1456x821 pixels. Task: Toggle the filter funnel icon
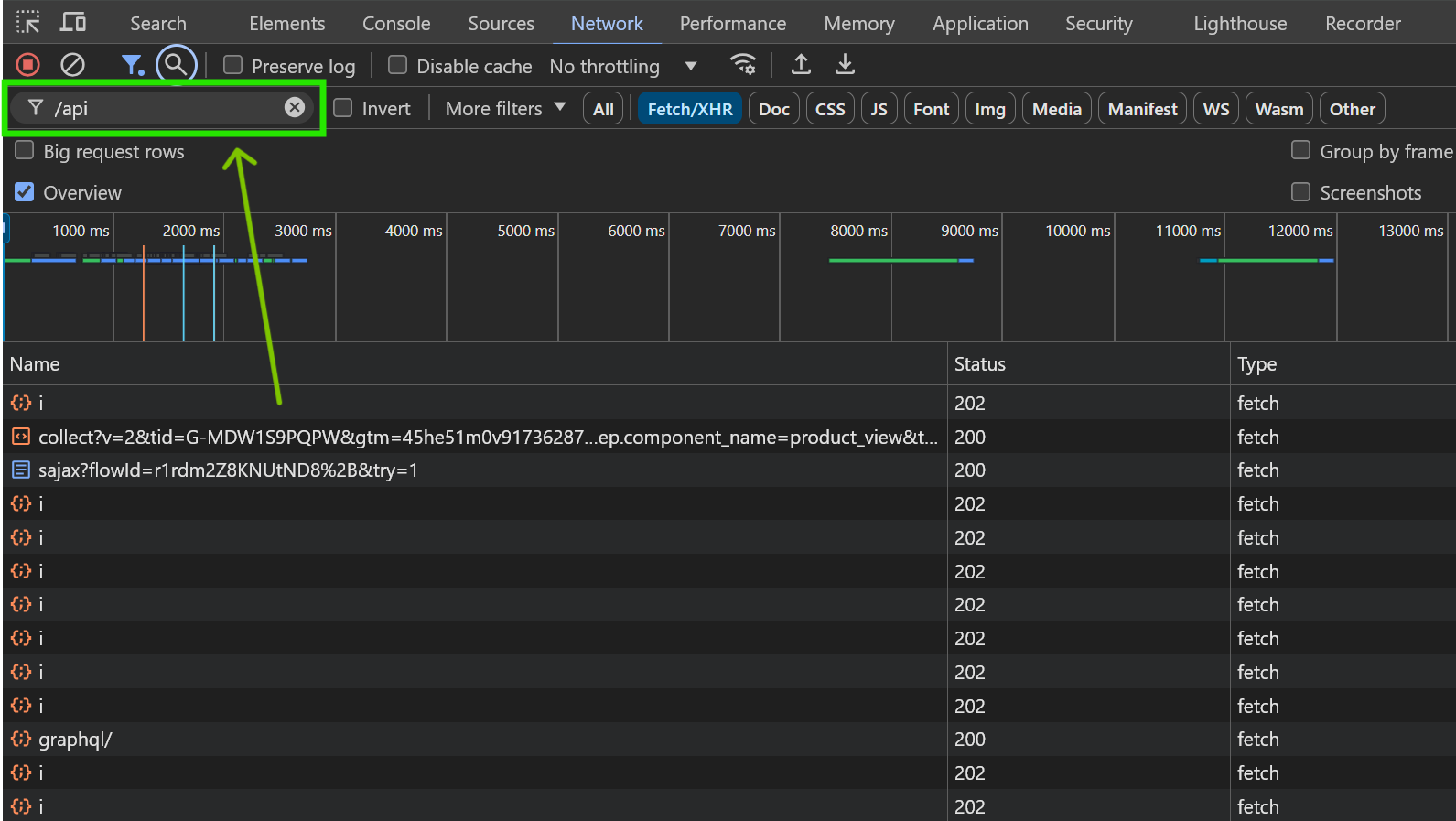pos(133,65)
